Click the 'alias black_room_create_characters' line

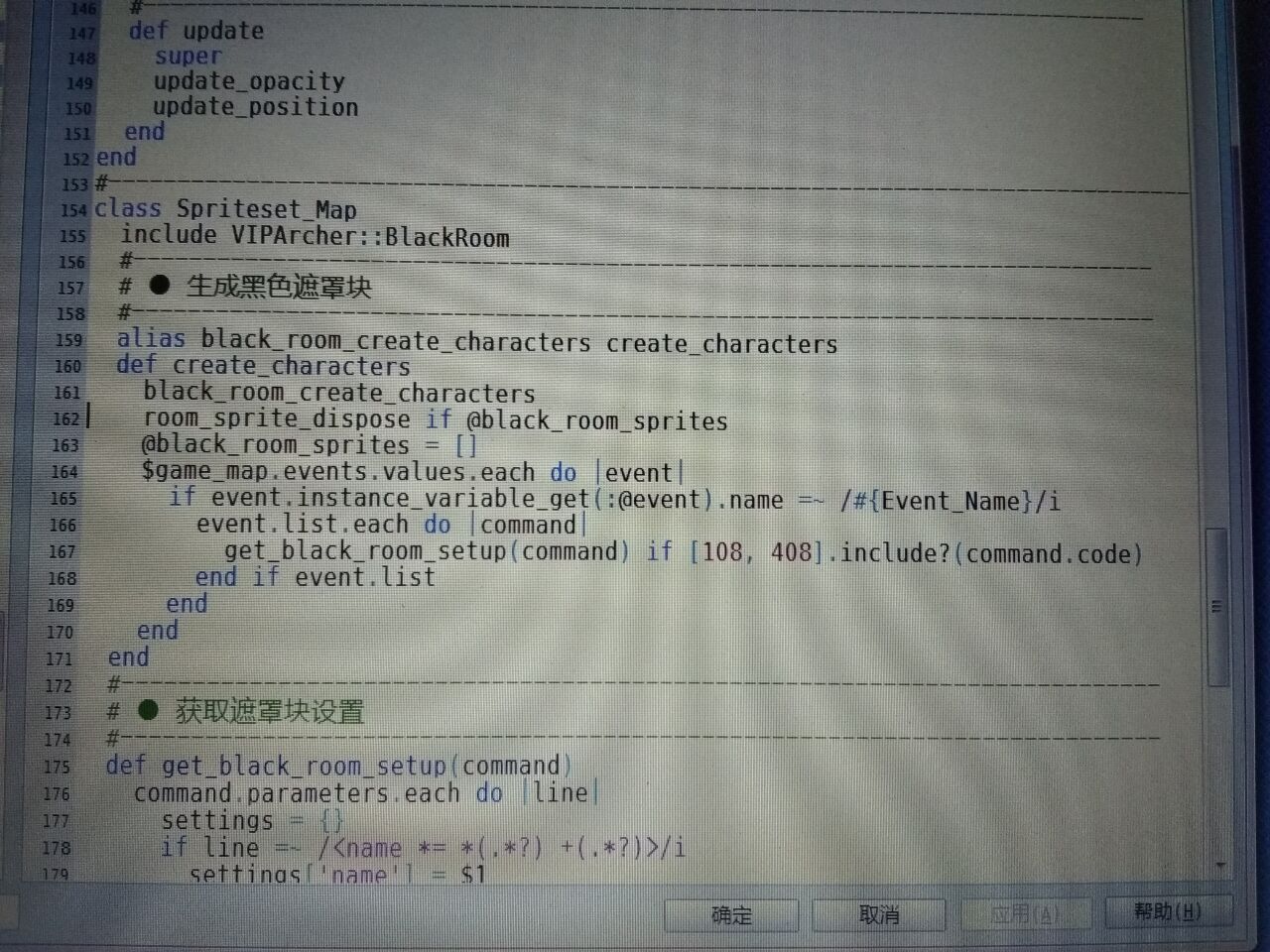pyautogui.click(x=477, y=341)
